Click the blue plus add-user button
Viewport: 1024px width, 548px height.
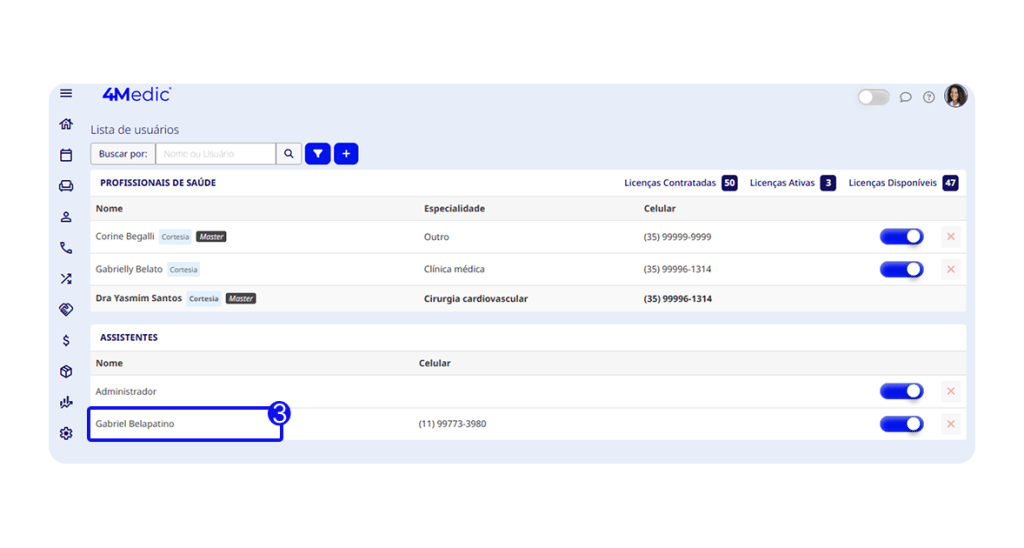346,154
